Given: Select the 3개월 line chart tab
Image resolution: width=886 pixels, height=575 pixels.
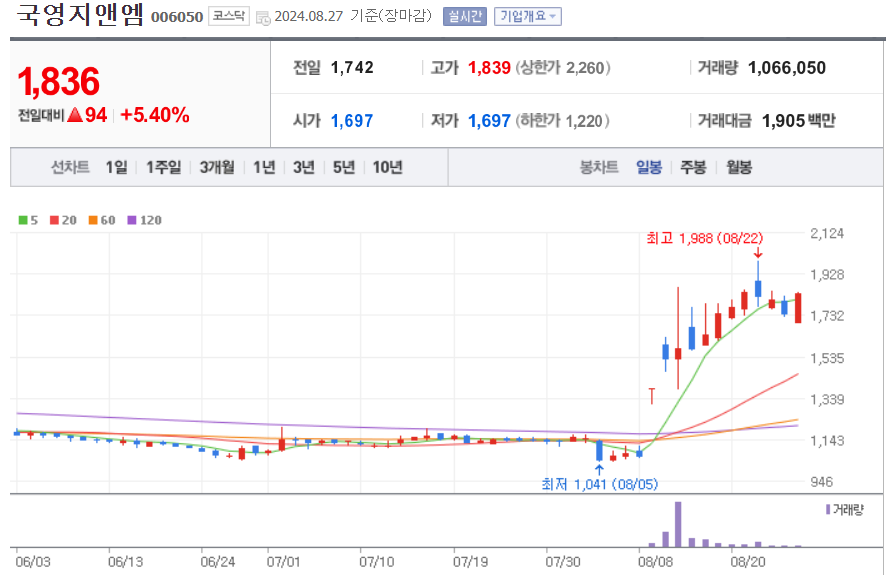Looking at the screenshot, I should tap(217, 167).
